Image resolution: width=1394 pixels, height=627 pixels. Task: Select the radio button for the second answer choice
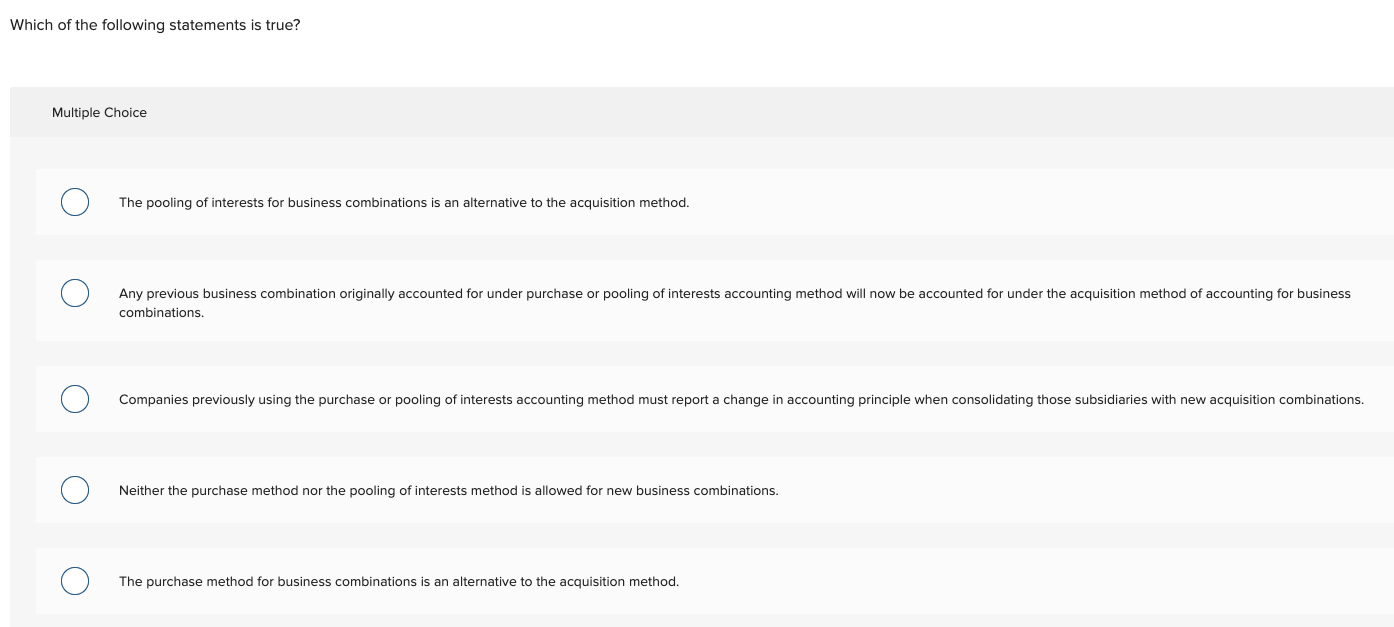click(x=75, y=293)
